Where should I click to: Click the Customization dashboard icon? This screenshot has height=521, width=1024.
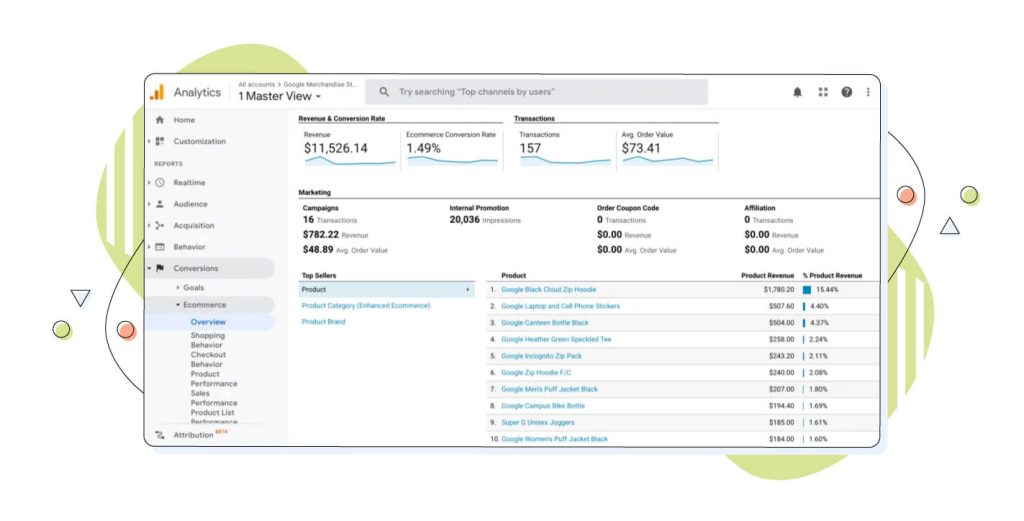160,141
